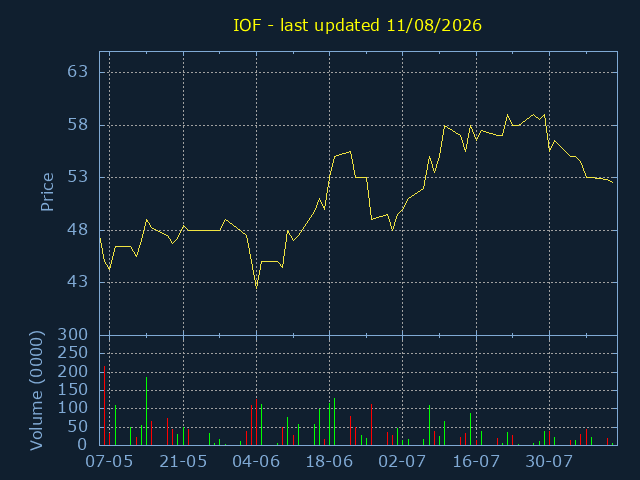Click the 300 volume axis label
The width and height of the screenshot is (640, 480).
click(x=73, y=335)
